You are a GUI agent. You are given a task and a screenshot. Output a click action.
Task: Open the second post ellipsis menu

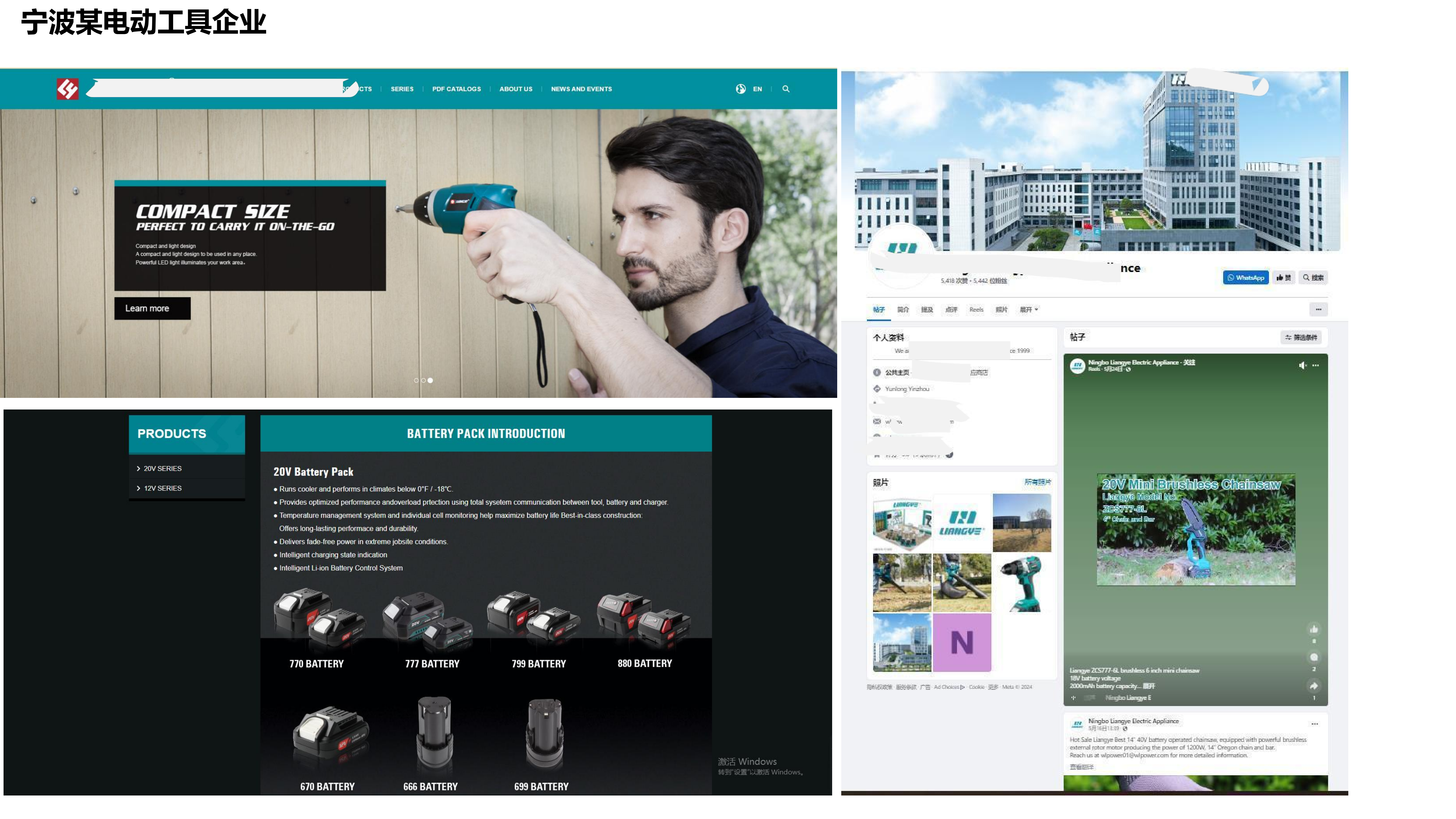click(x=1315, y=724)
